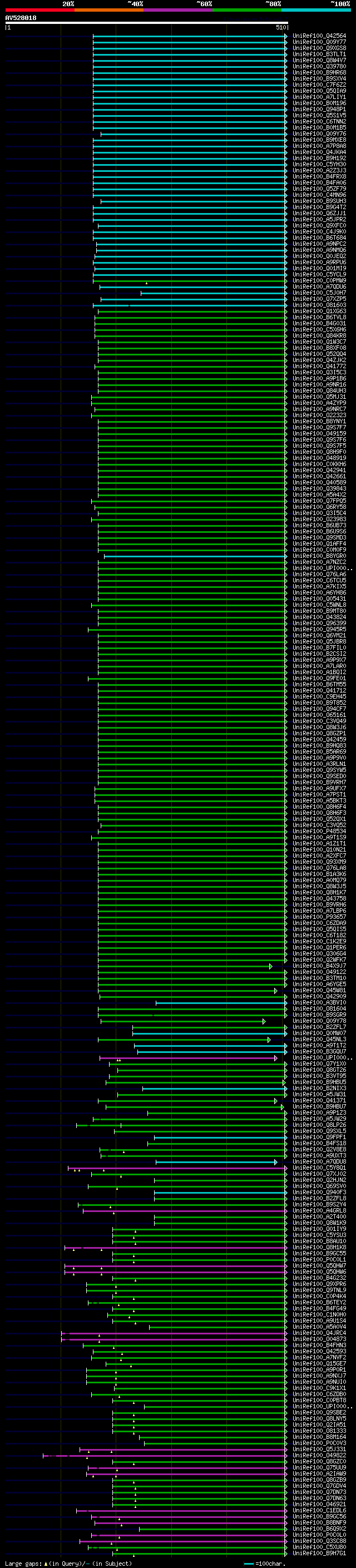The height and width of the screenshot is (1568, 356).
Task: Click the UniRef100_Q948P1 hit name
Action: 319,110
